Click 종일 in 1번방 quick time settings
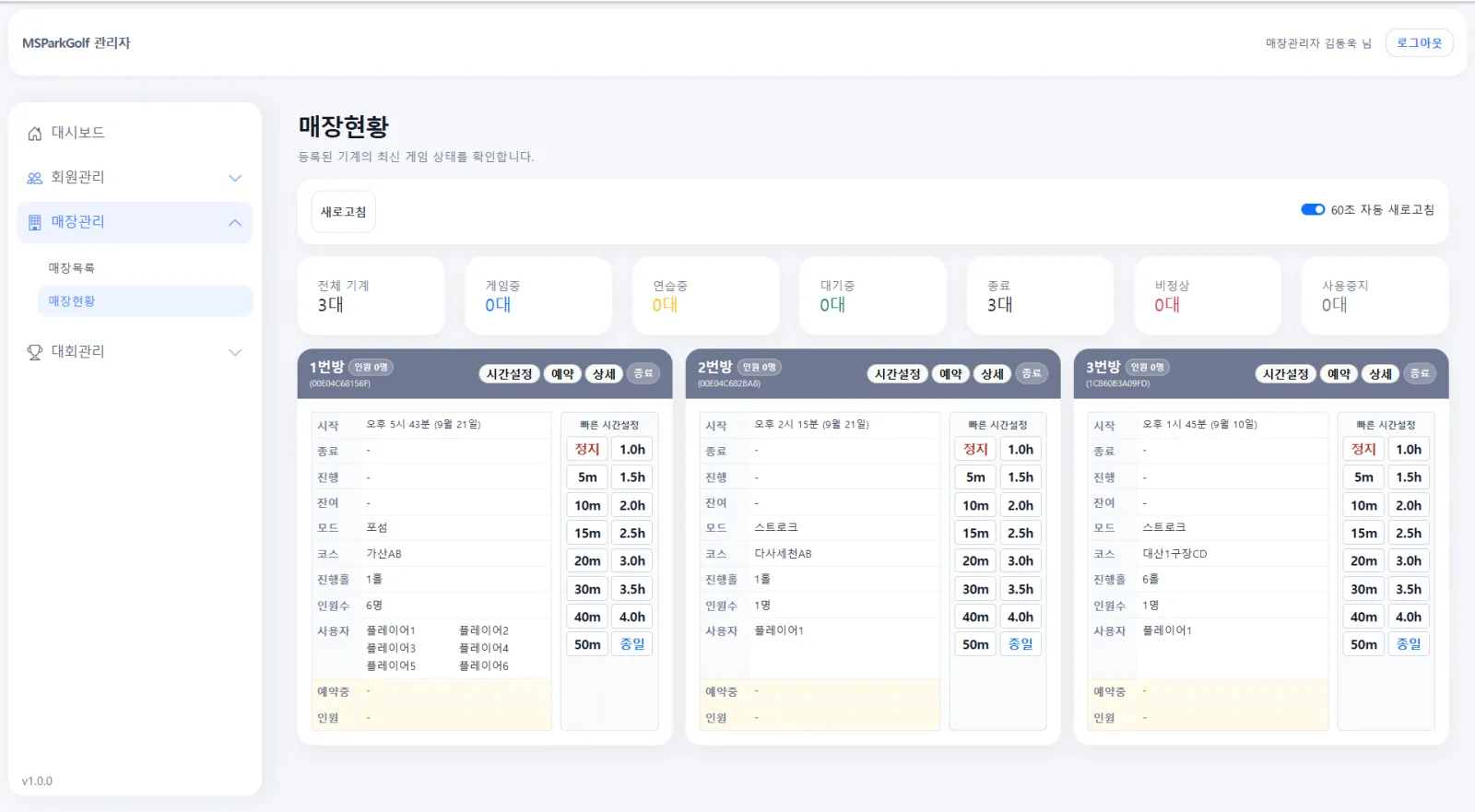1475x812 pixels. pos(632,644)
